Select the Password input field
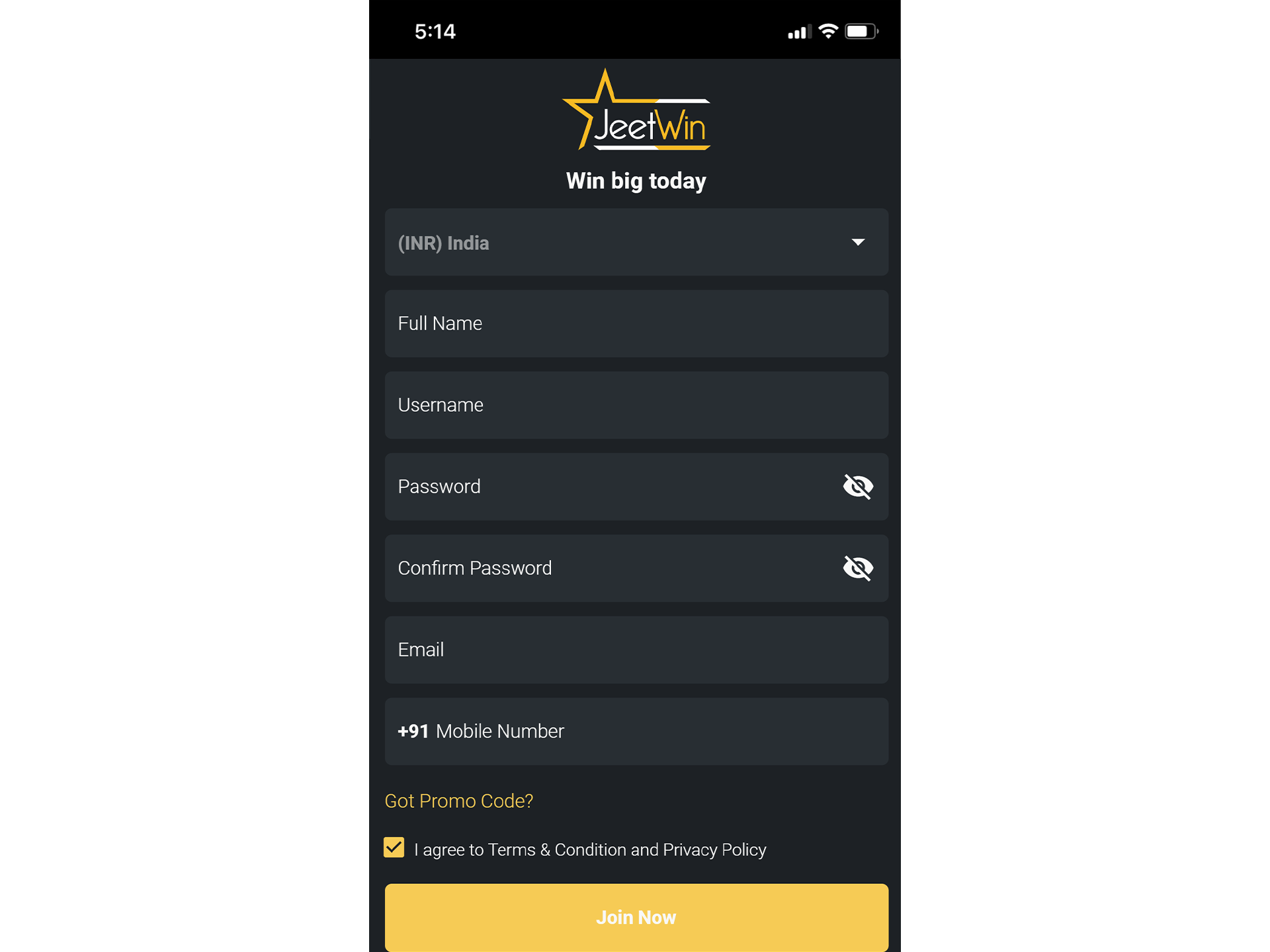The height and width of the screenshot is (952, 1270). tap(635, 487)
